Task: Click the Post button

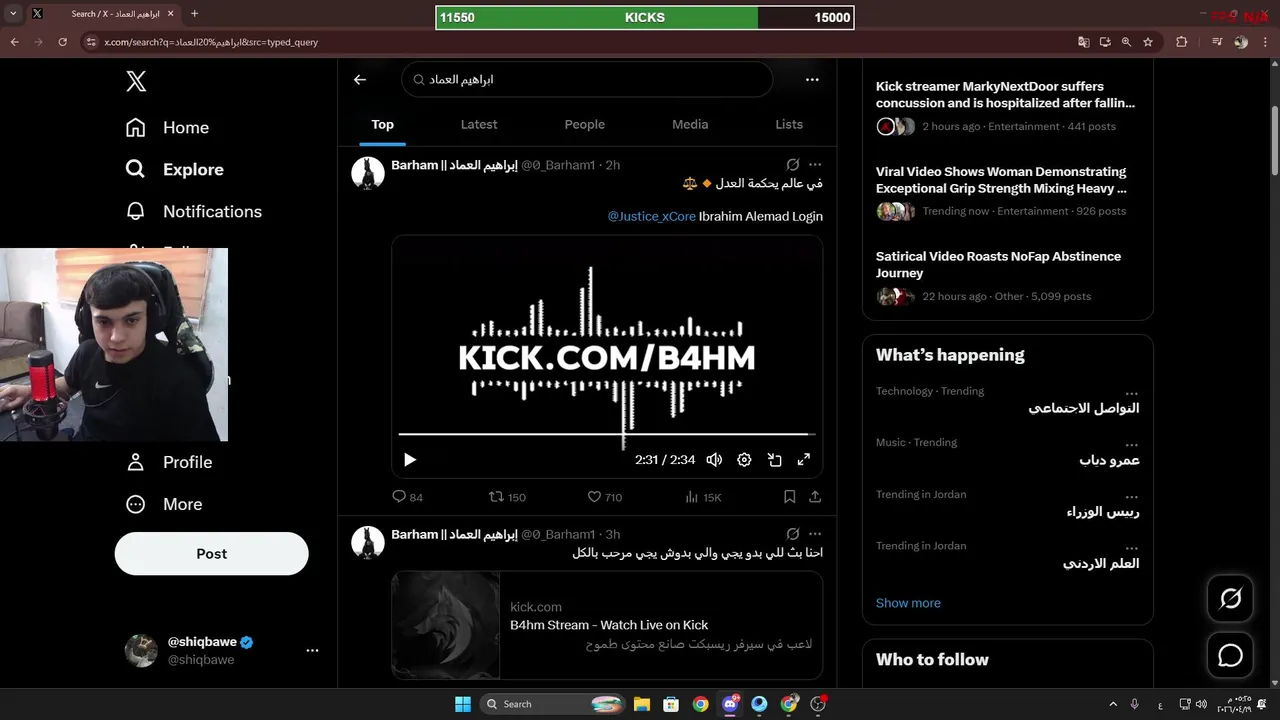Action: tap(211, 554)
